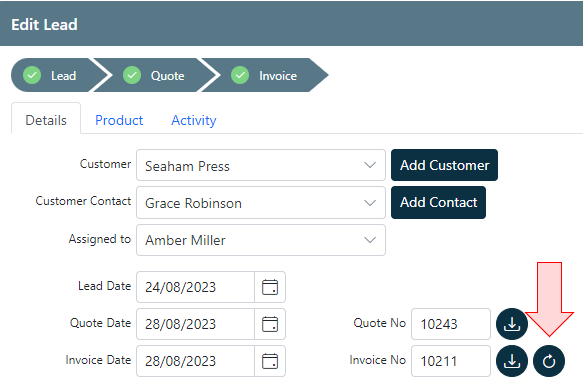Click the refresh icon beside Invoice No

549,361
